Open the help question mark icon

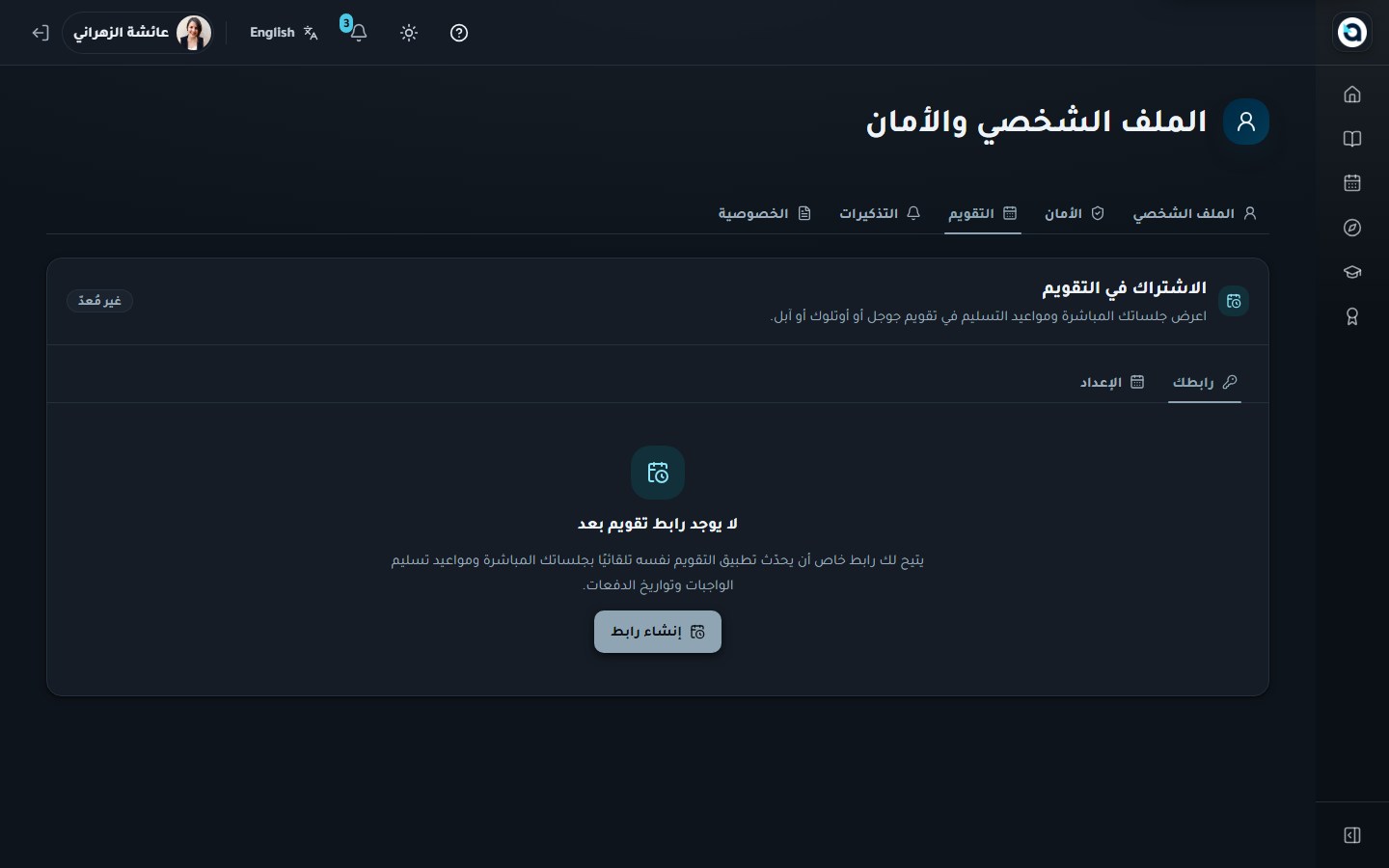459,33
